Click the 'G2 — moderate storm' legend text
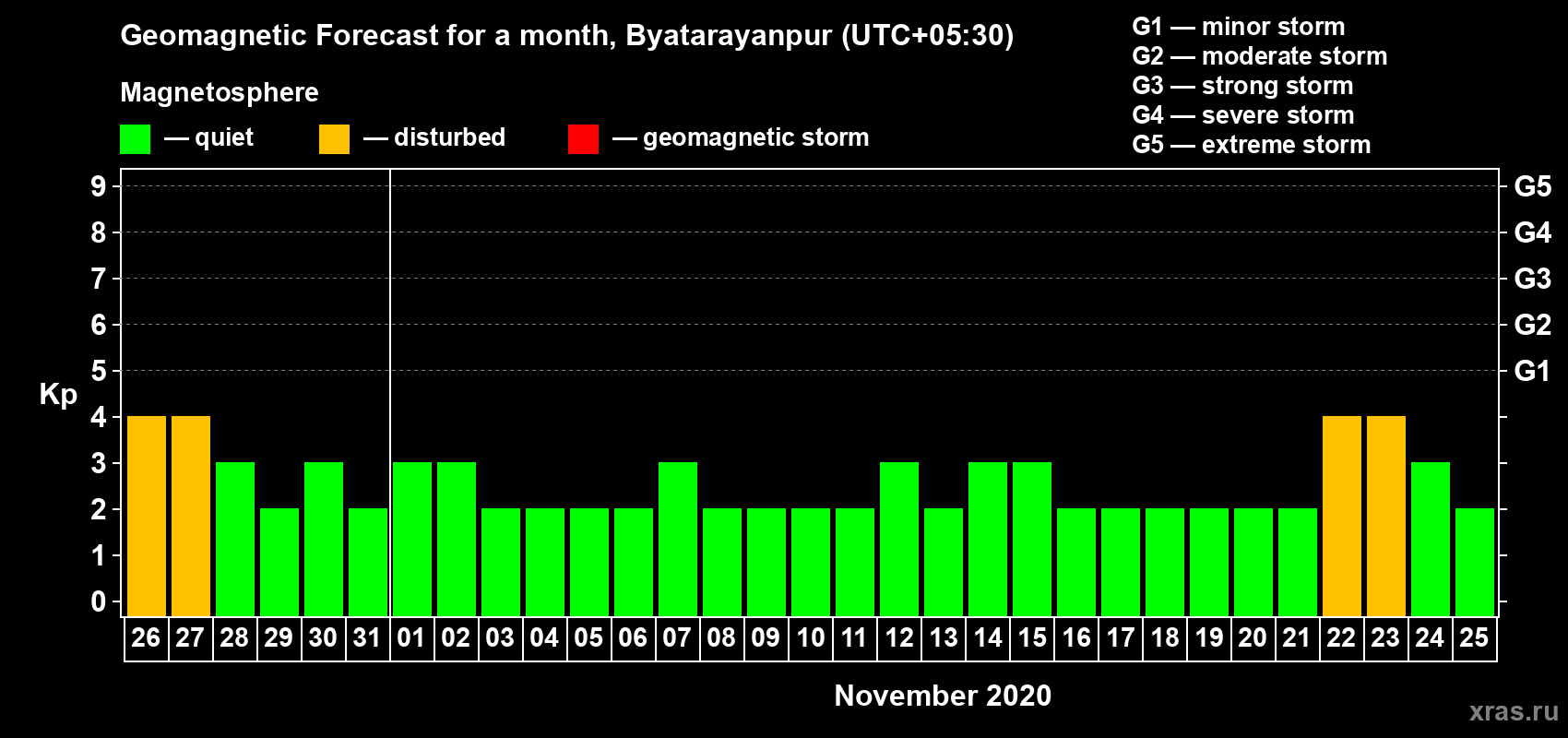Screen dimensions: 1568x738 1259,56
